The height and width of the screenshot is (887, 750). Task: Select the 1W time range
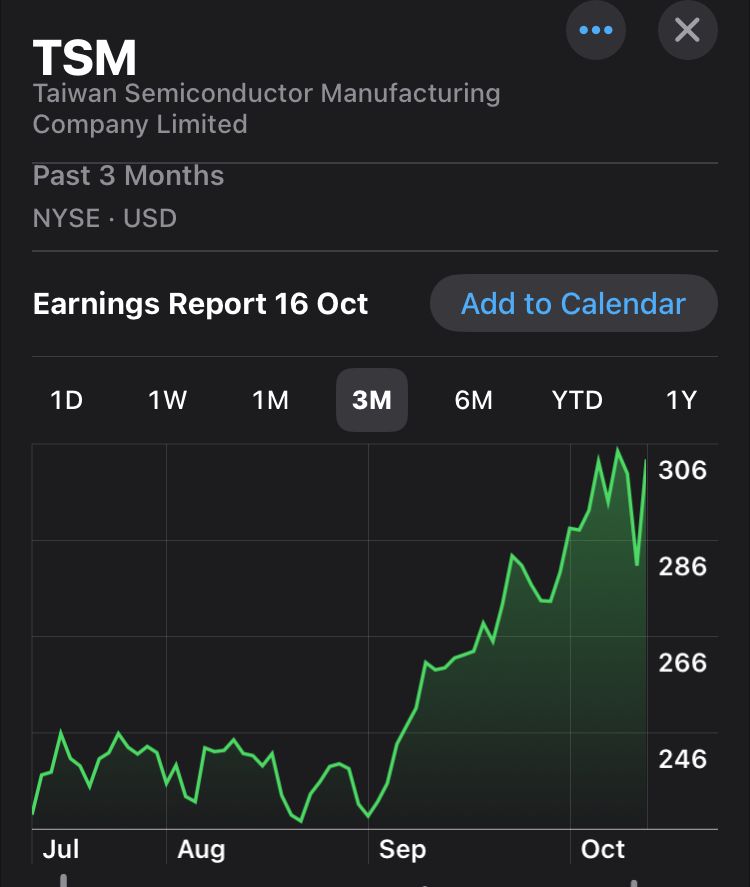tap(168, 401)
